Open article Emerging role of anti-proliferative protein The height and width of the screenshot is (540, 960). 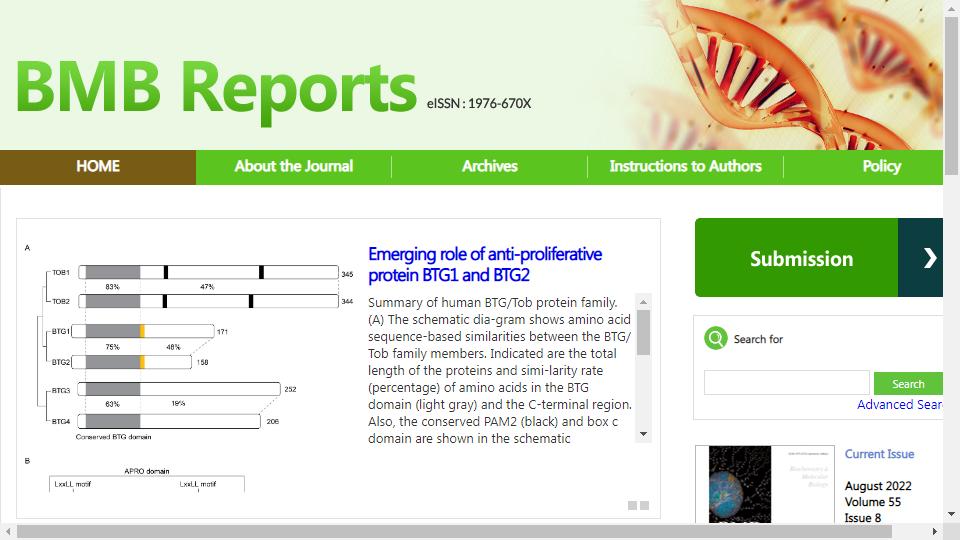click(485, 264)
